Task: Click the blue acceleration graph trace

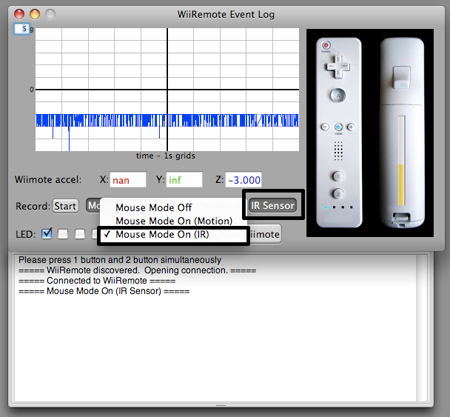Action: (x=167, y=121)
